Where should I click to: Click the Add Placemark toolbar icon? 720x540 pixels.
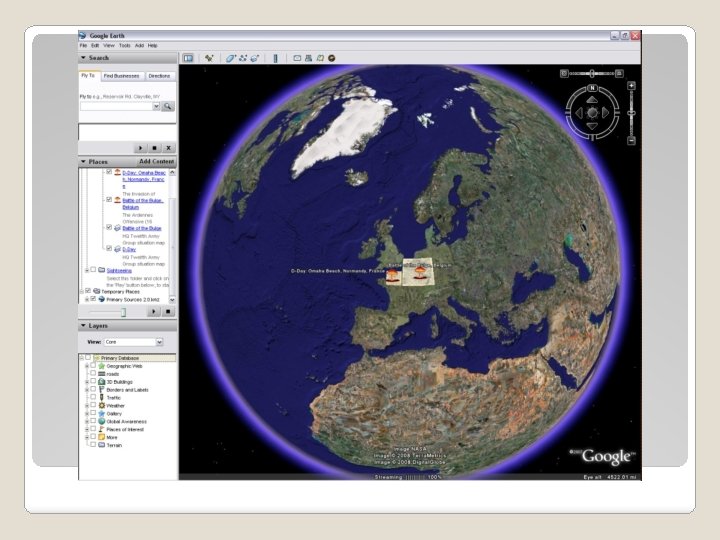click(209, 58)
